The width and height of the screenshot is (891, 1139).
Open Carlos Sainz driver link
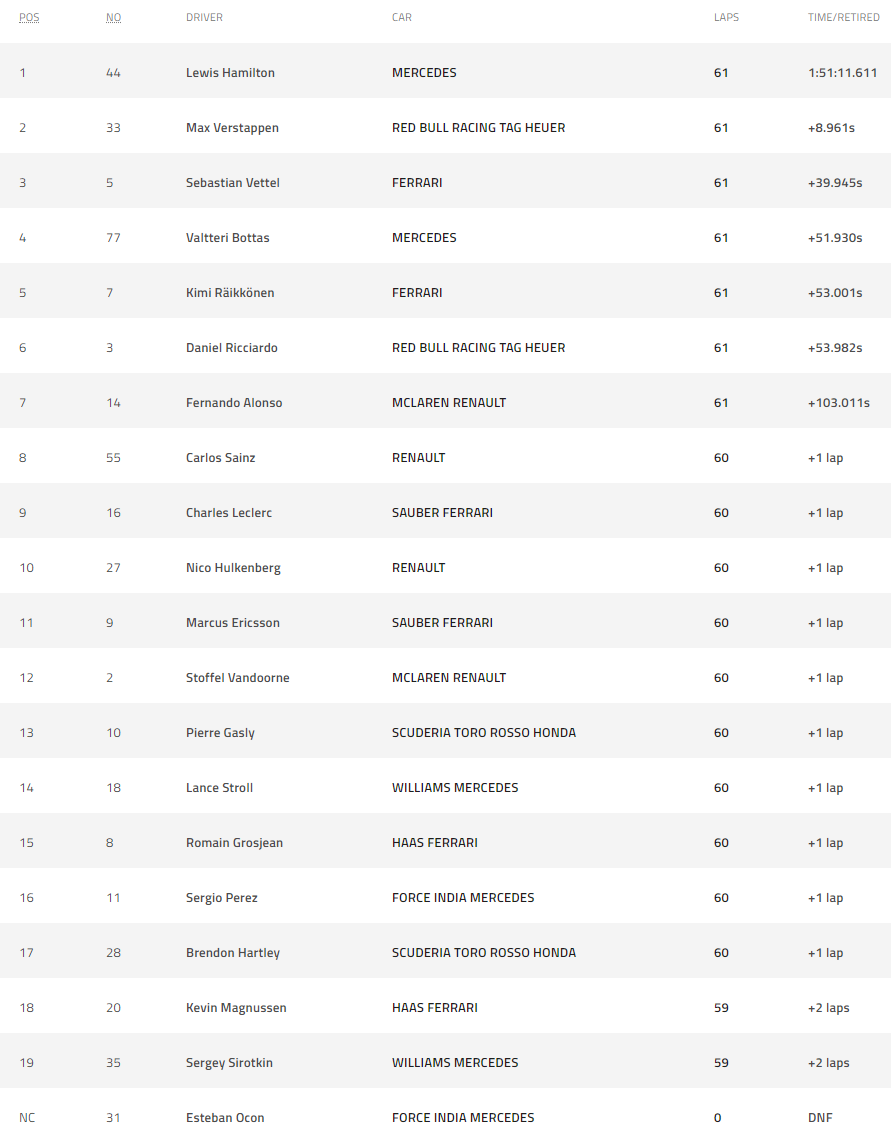(x=220, y=458)
